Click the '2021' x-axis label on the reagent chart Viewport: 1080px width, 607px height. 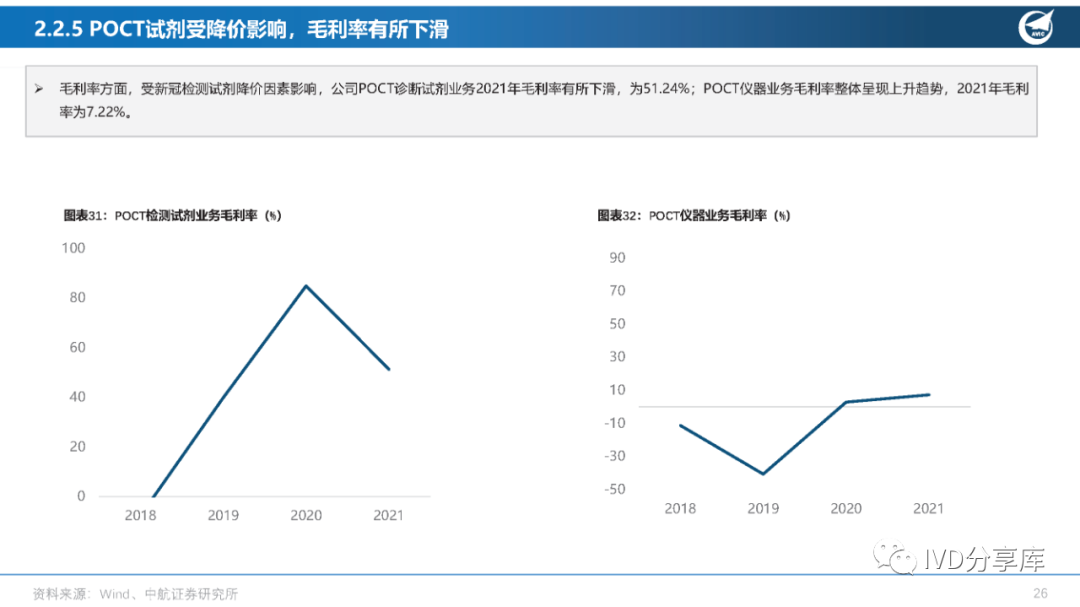click(x=388, y=515)
